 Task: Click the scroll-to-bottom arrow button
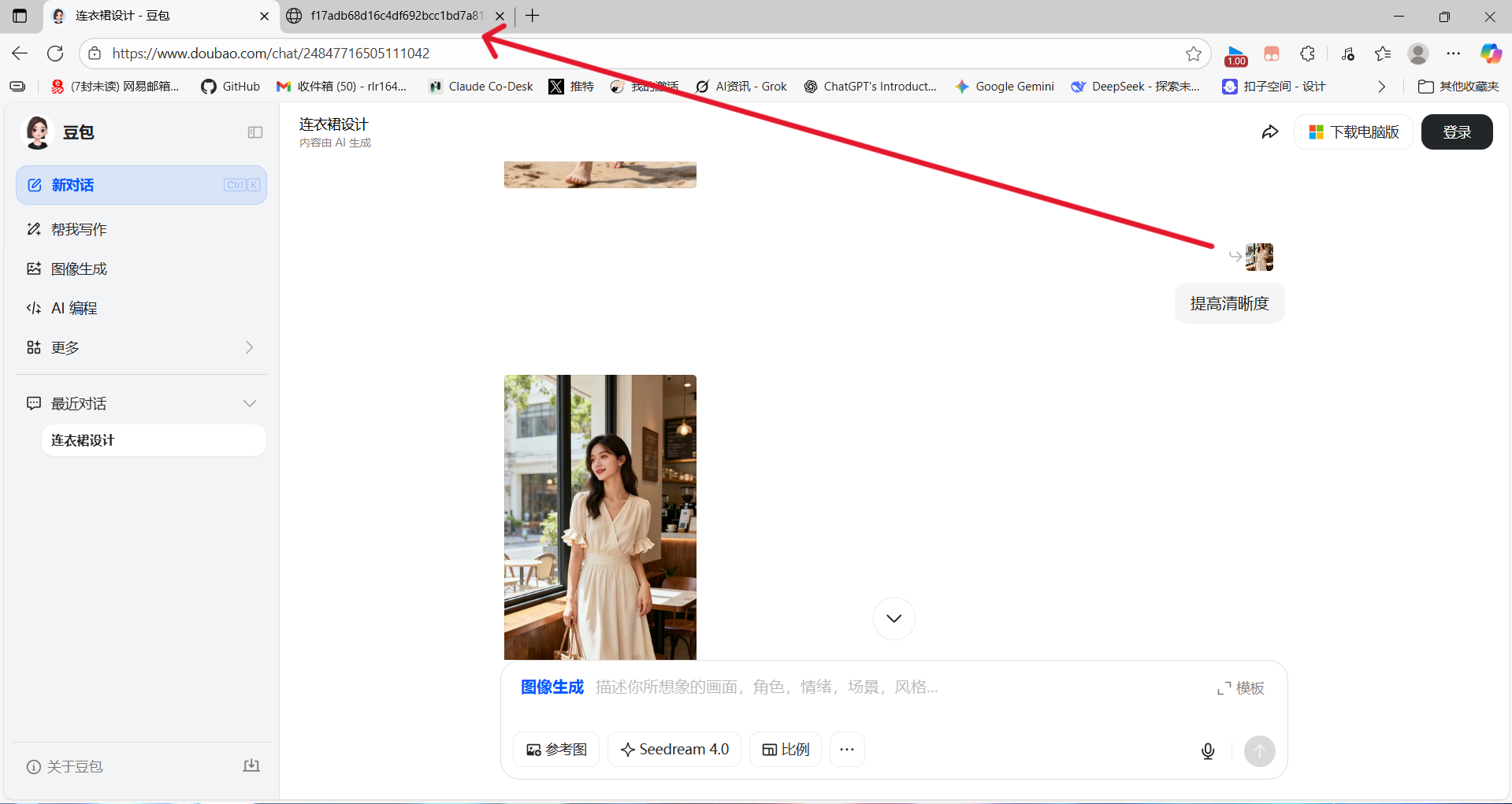[x=893, y=618]
